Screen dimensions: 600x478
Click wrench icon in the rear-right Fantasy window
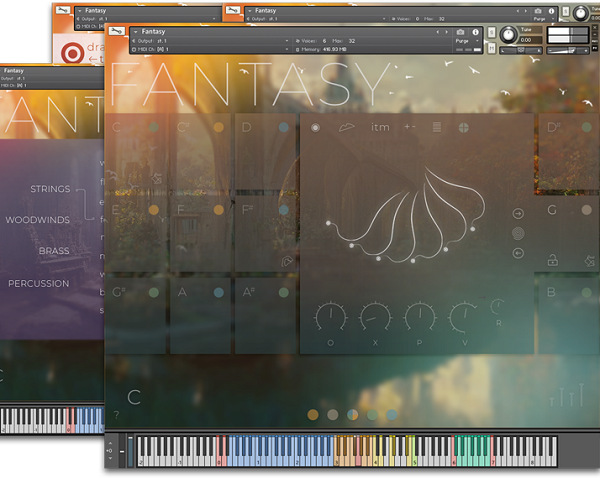pos(232,10)
